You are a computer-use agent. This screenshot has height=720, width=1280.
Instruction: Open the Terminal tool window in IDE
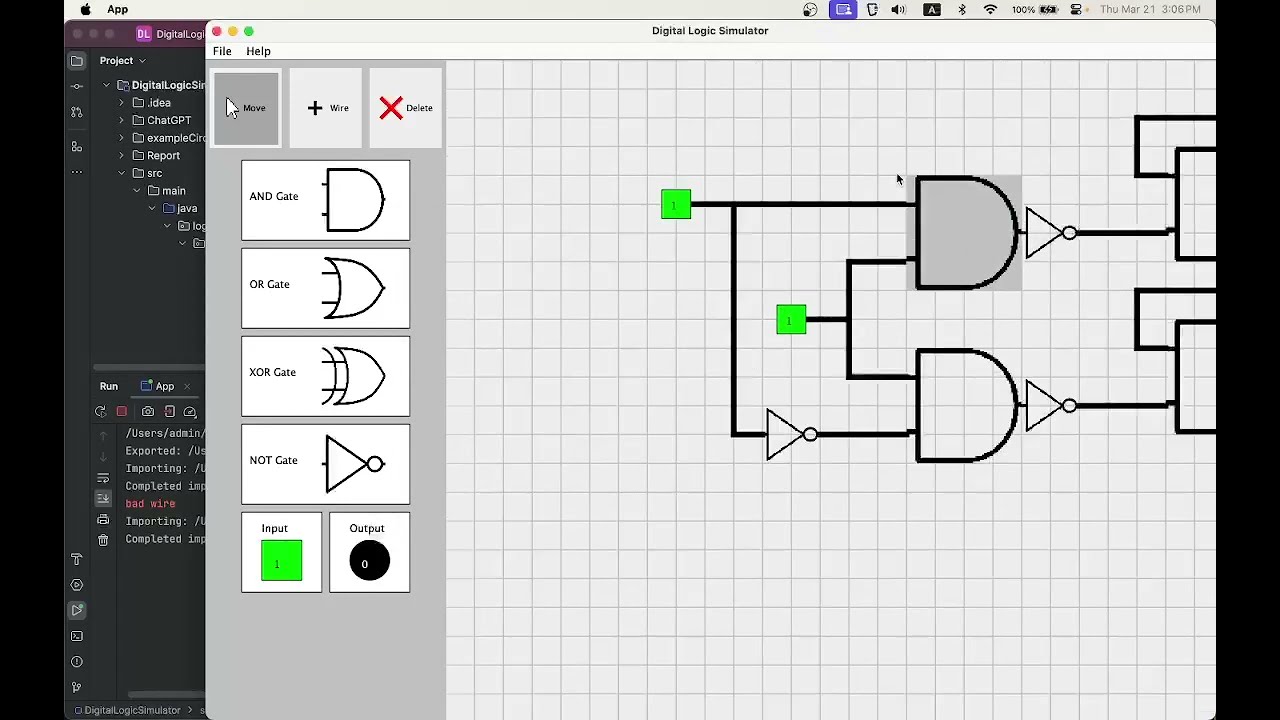click(x=77, y=636)
